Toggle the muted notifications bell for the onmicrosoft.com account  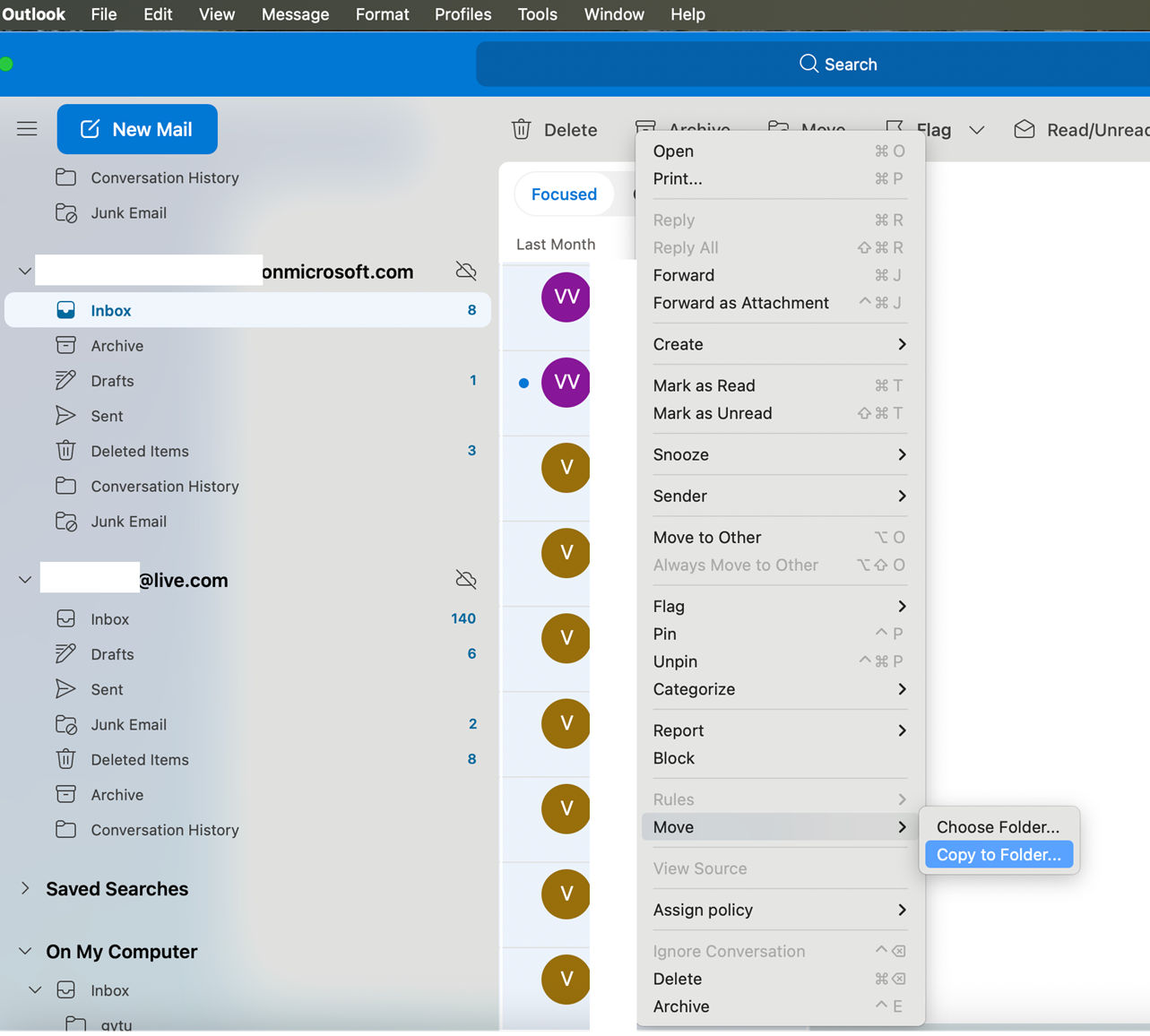coord(465,271)
